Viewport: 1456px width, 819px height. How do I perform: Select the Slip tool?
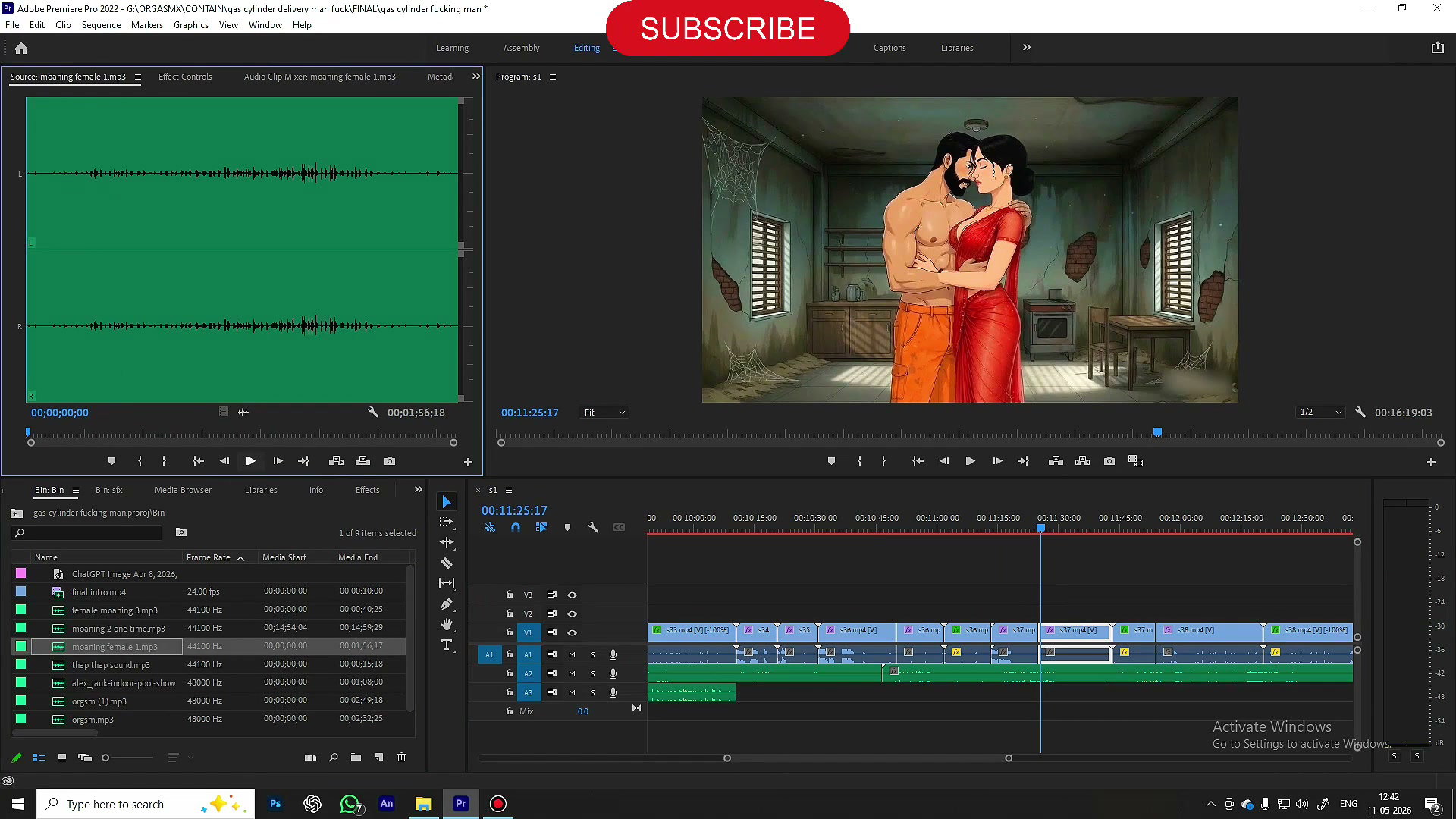[x=447, y=583]
